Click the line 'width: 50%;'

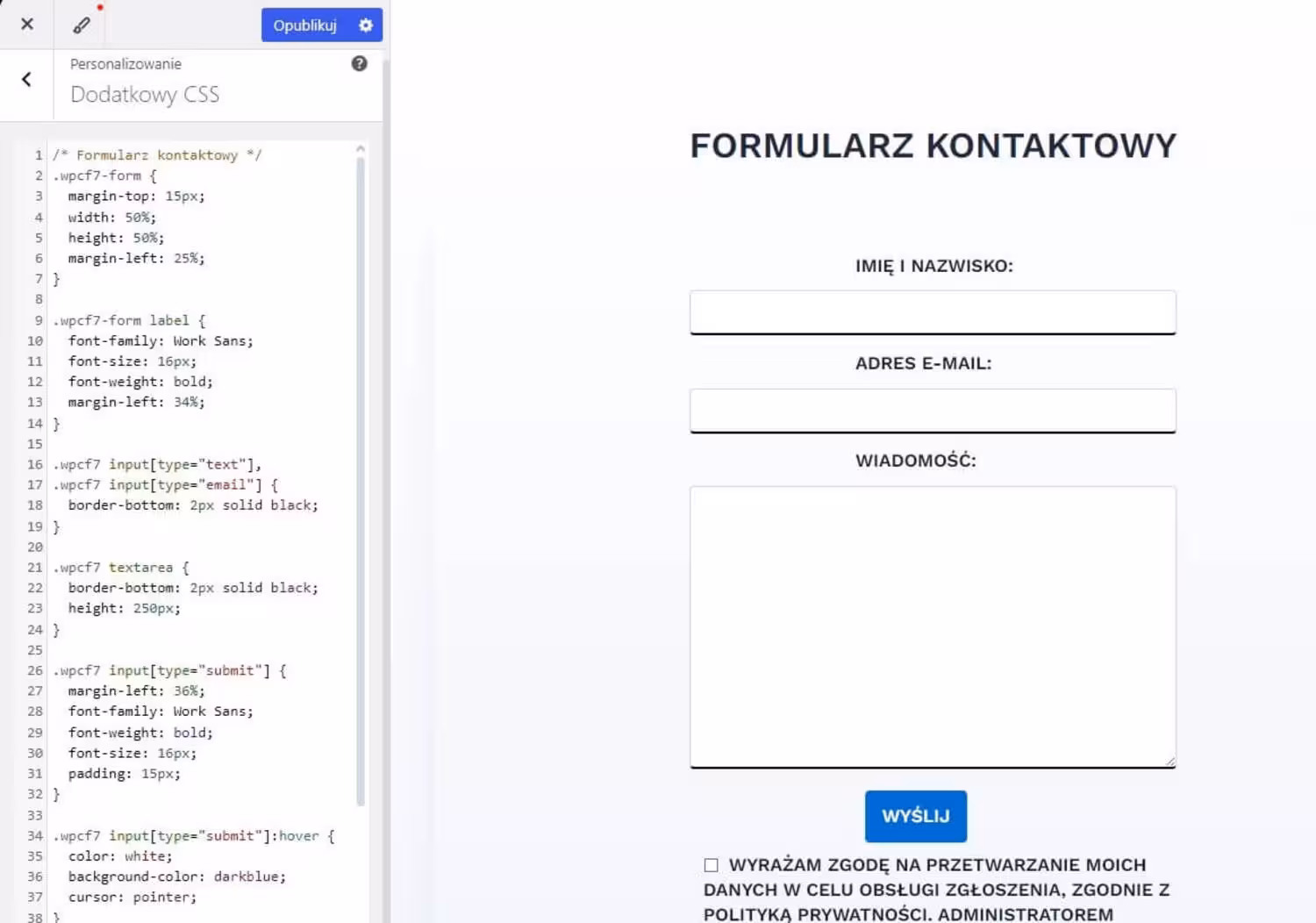pyautogui.click(x=112, y=218)
